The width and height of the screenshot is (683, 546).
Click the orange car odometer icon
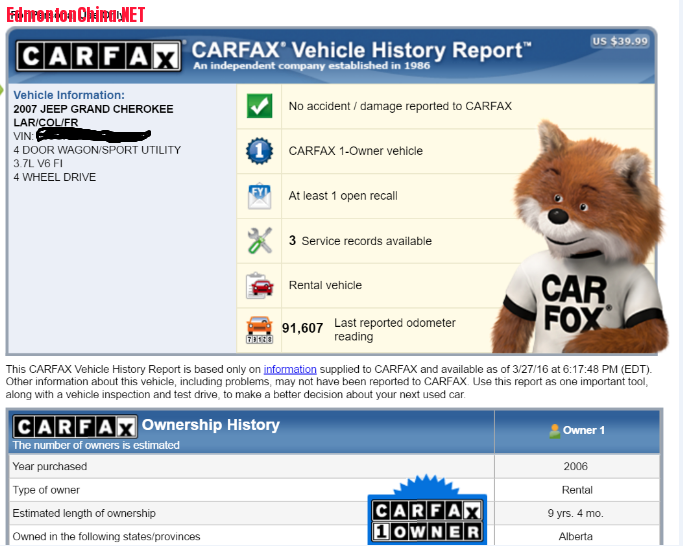pyautogui.click(x=259, y=329)
